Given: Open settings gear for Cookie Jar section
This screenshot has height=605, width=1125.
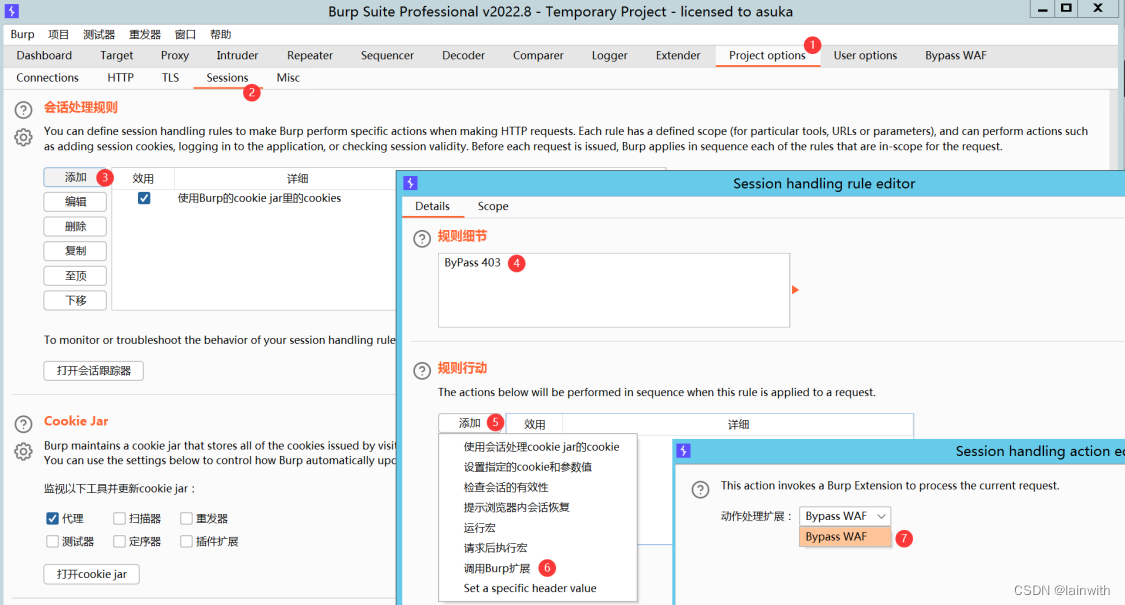Looking at the screenshot, I should [24, 451].
